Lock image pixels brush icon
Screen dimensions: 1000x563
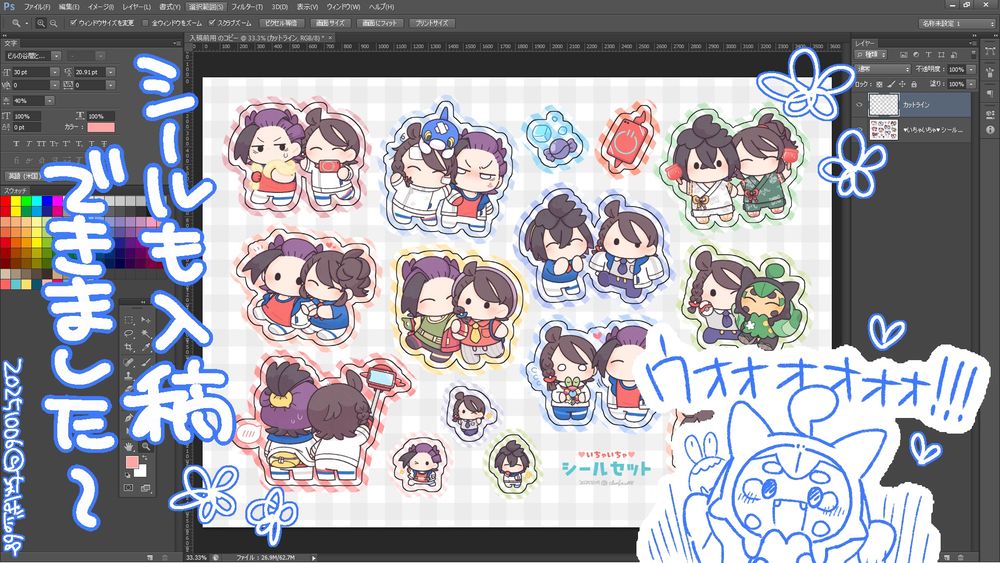[891, 84]
